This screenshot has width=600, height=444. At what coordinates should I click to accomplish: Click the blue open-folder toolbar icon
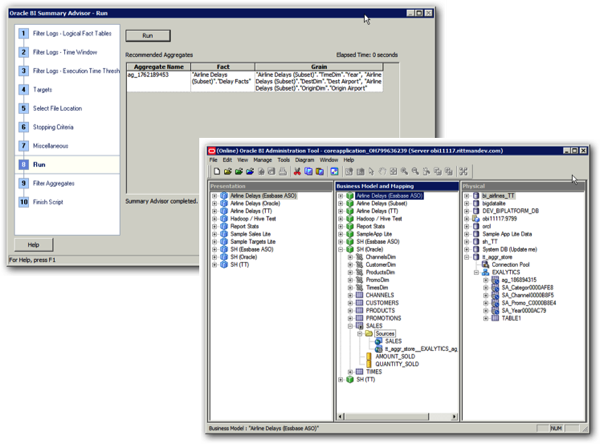[250, 171]
